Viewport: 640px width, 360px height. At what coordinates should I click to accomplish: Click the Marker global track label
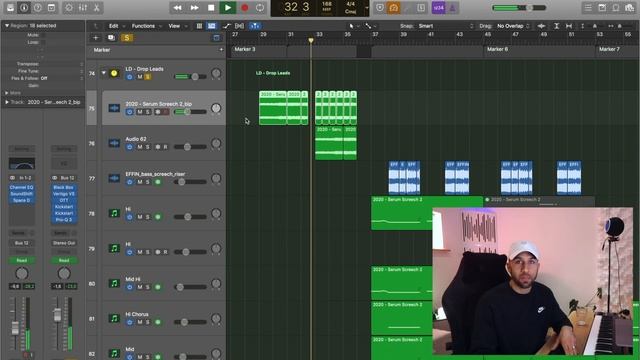[x=102, y=50]
